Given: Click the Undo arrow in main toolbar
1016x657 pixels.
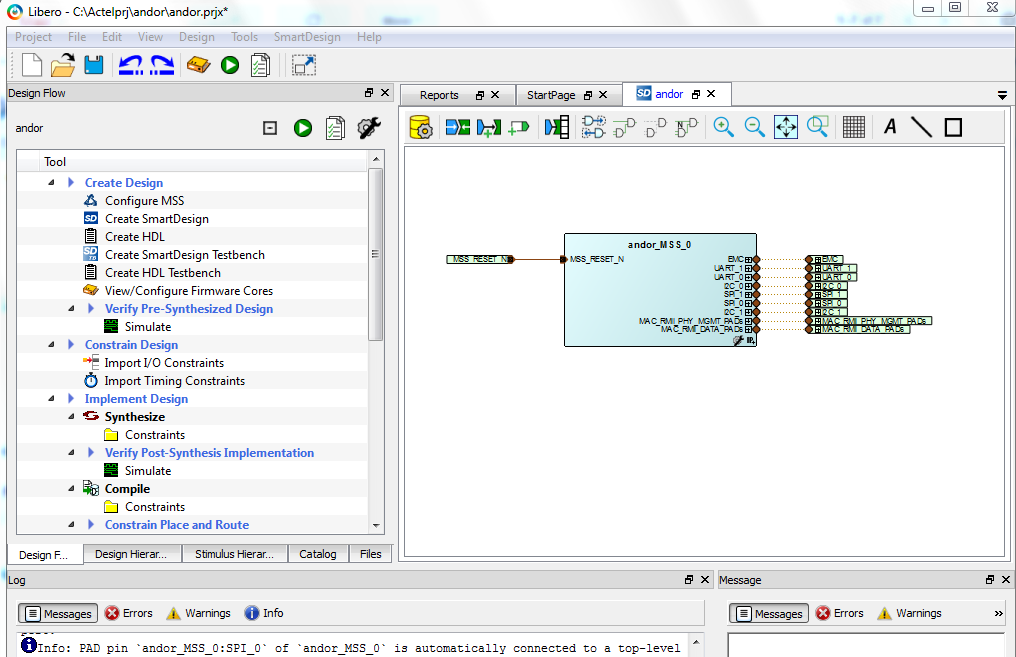Looking at the screenshot, I should [x=130, y=66].
